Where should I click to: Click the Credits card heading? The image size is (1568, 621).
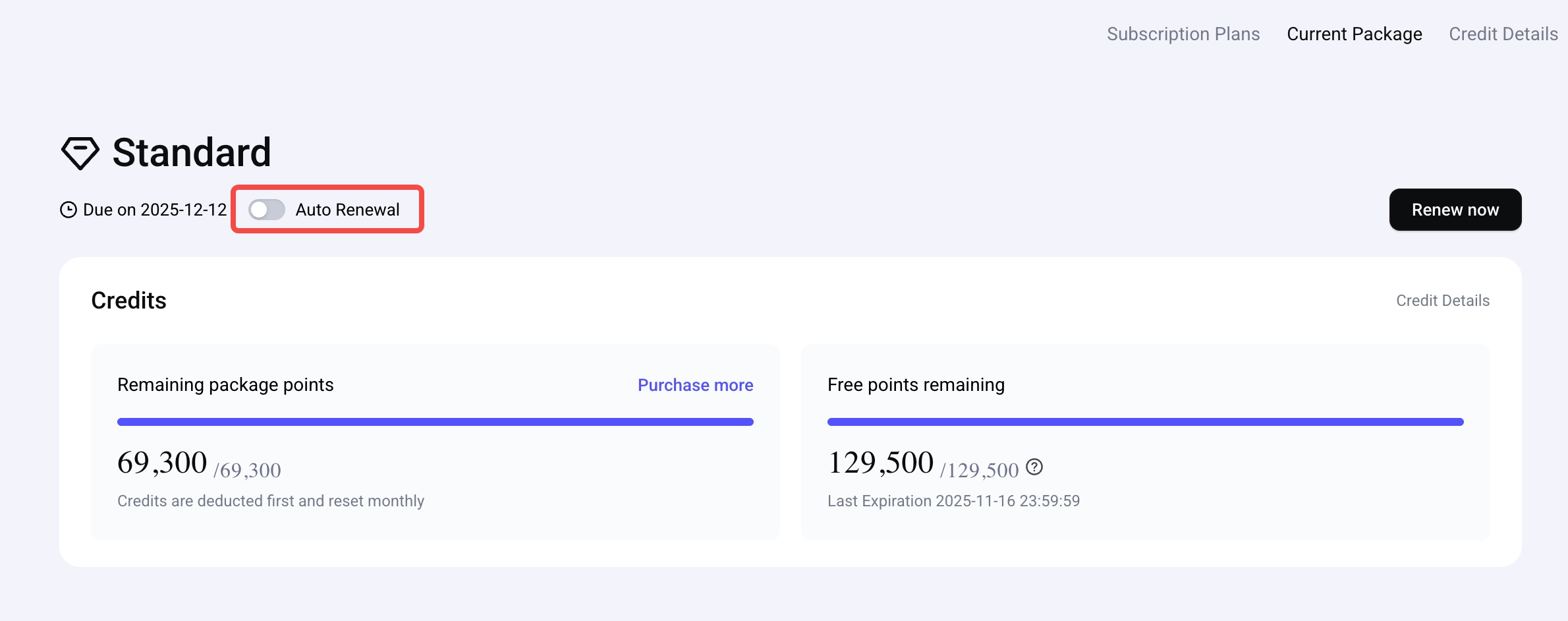128,301
